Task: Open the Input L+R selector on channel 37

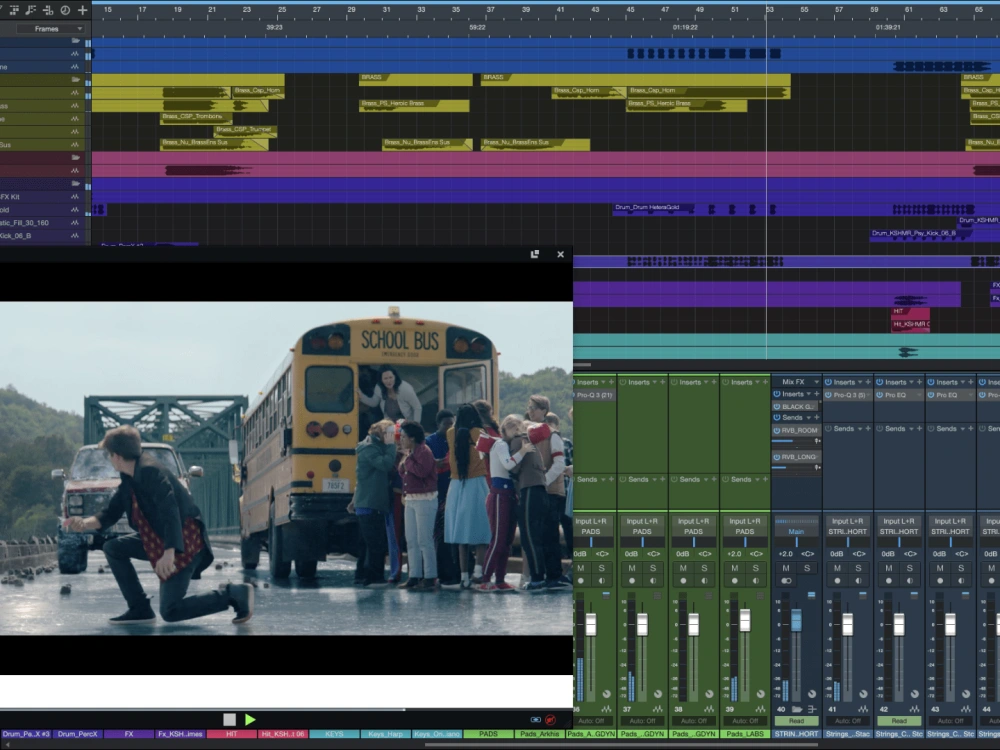Action: pyautogui.click(x=642, y=521)
